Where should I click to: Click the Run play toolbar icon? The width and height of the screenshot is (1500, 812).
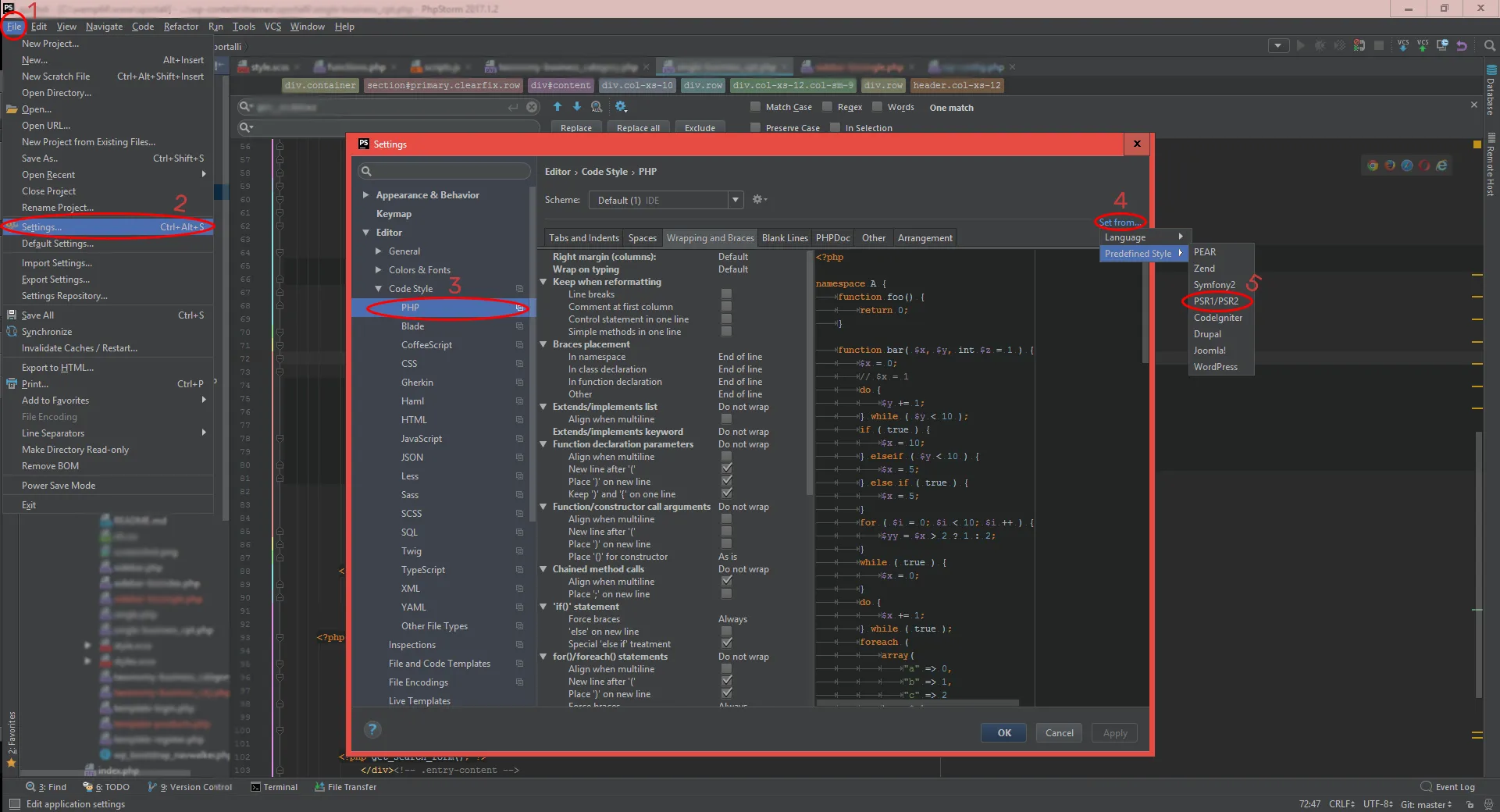[x=1300, y=45]
